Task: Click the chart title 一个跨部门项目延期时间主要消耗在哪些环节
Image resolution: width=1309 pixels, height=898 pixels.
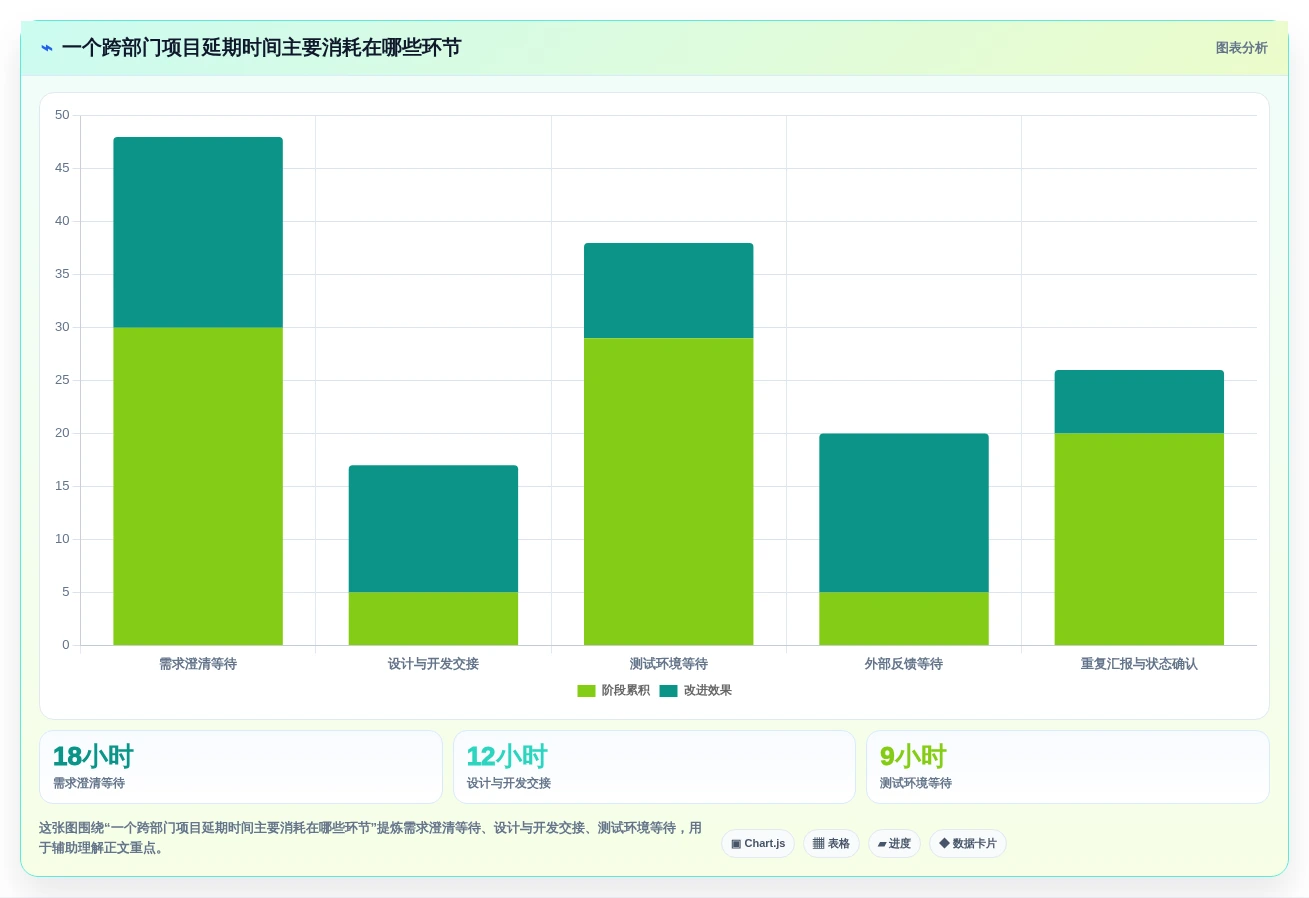Action: (x=261, y=48)
